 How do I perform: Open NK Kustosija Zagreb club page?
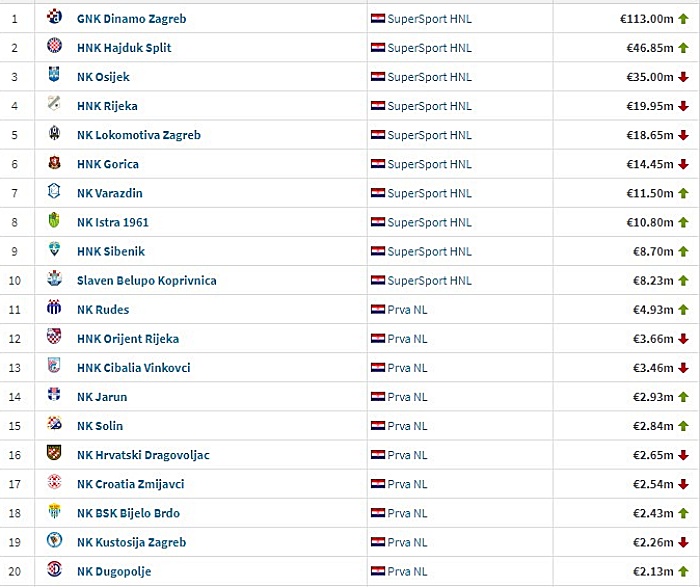131,542
